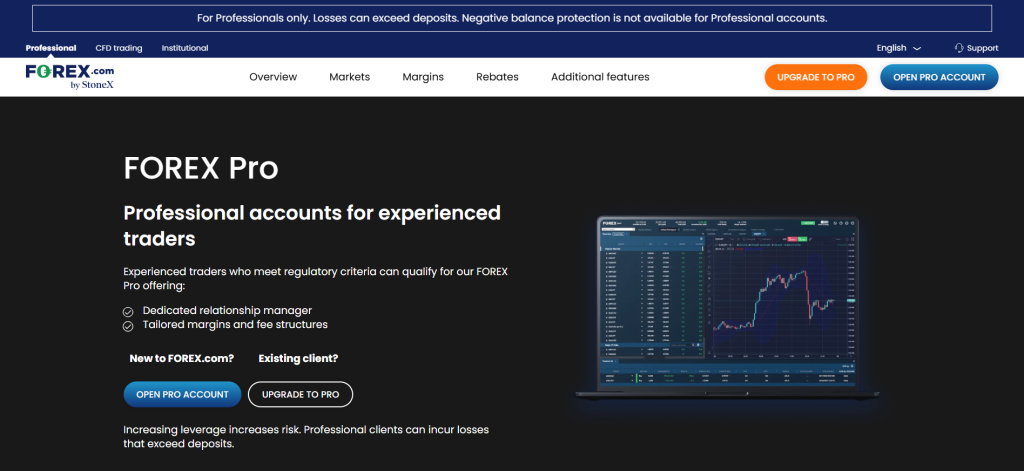Click the 'Dedicated relationship manager' text
The width and height of the screenshot is (1024, 471).
point(227,310)
